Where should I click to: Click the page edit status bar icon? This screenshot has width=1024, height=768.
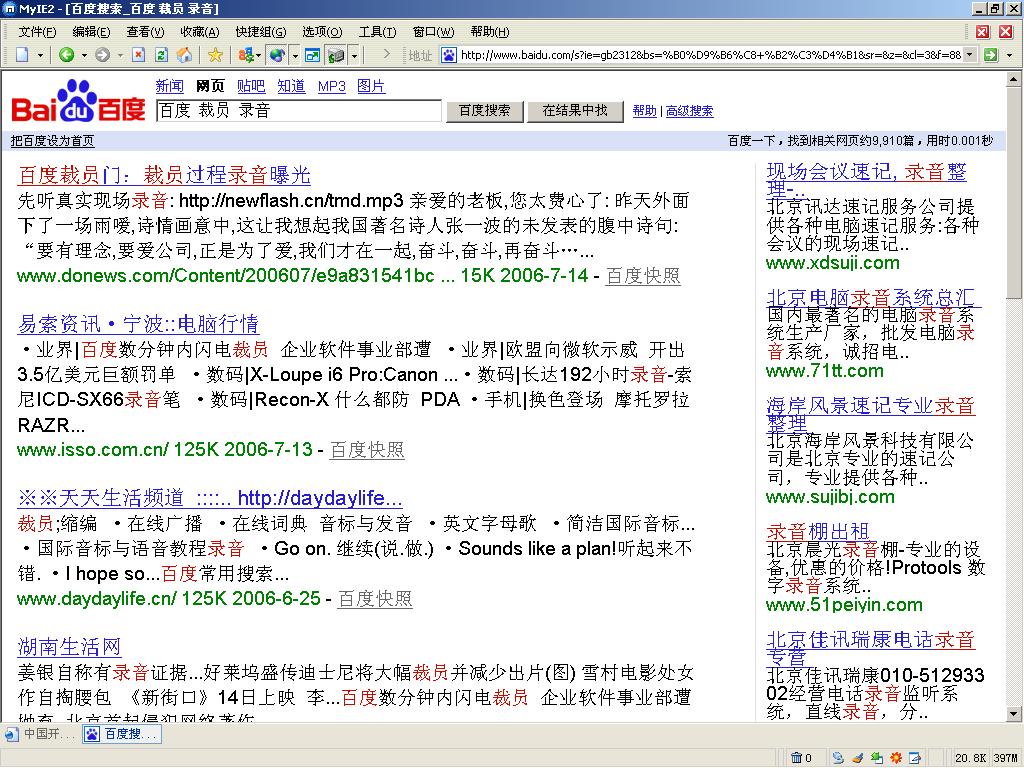(915, 758)
